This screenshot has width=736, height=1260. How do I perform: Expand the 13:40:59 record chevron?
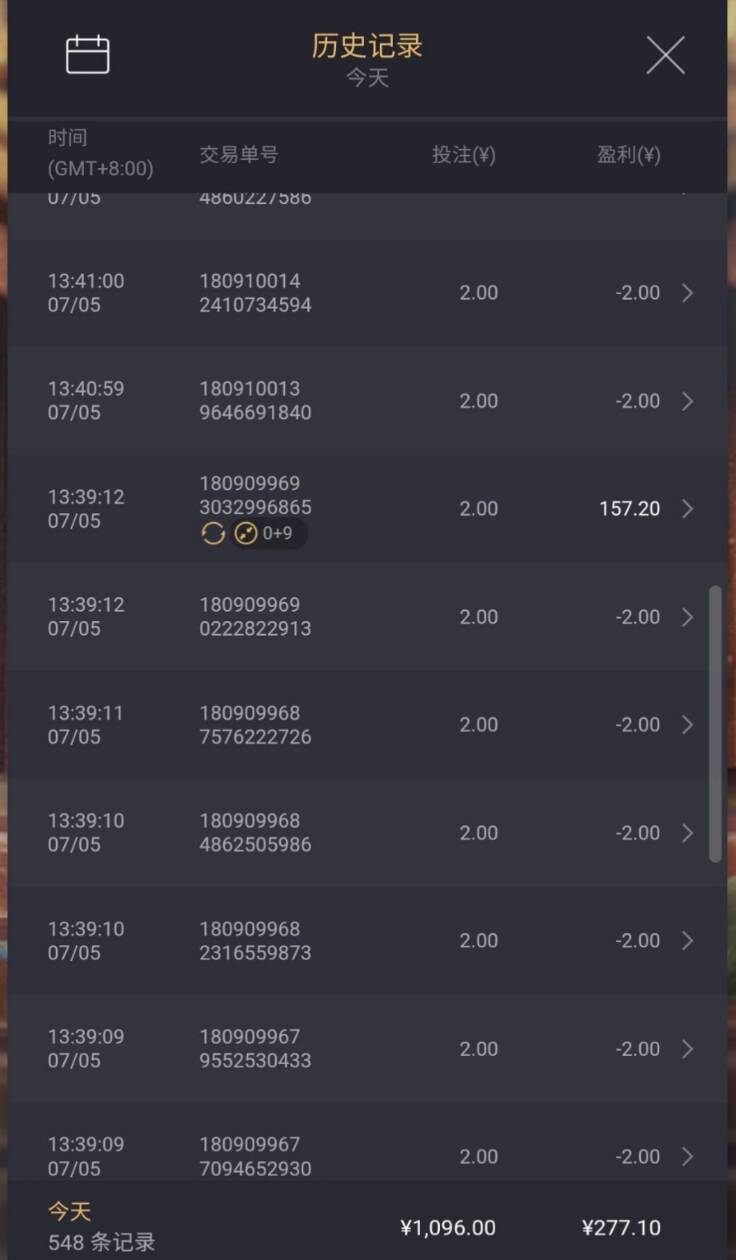click(687, 401)
